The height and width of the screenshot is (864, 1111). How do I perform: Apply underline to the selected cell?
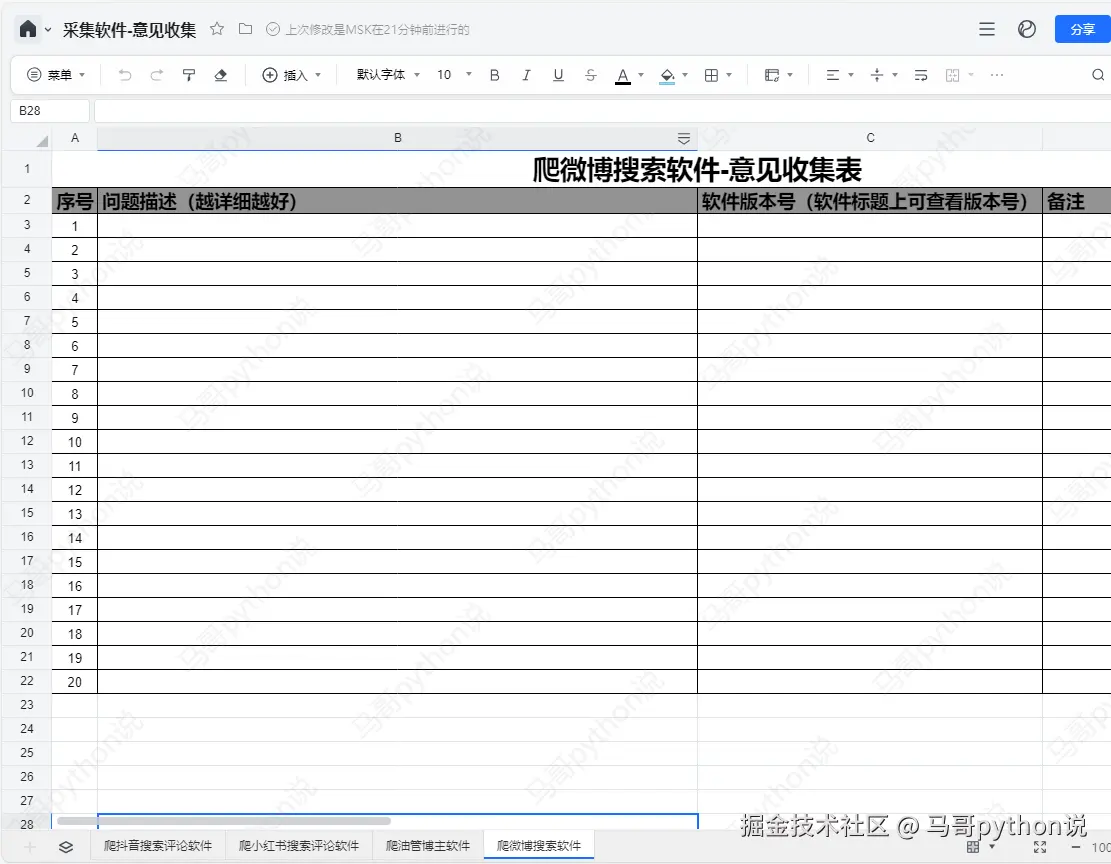point(558,74)
